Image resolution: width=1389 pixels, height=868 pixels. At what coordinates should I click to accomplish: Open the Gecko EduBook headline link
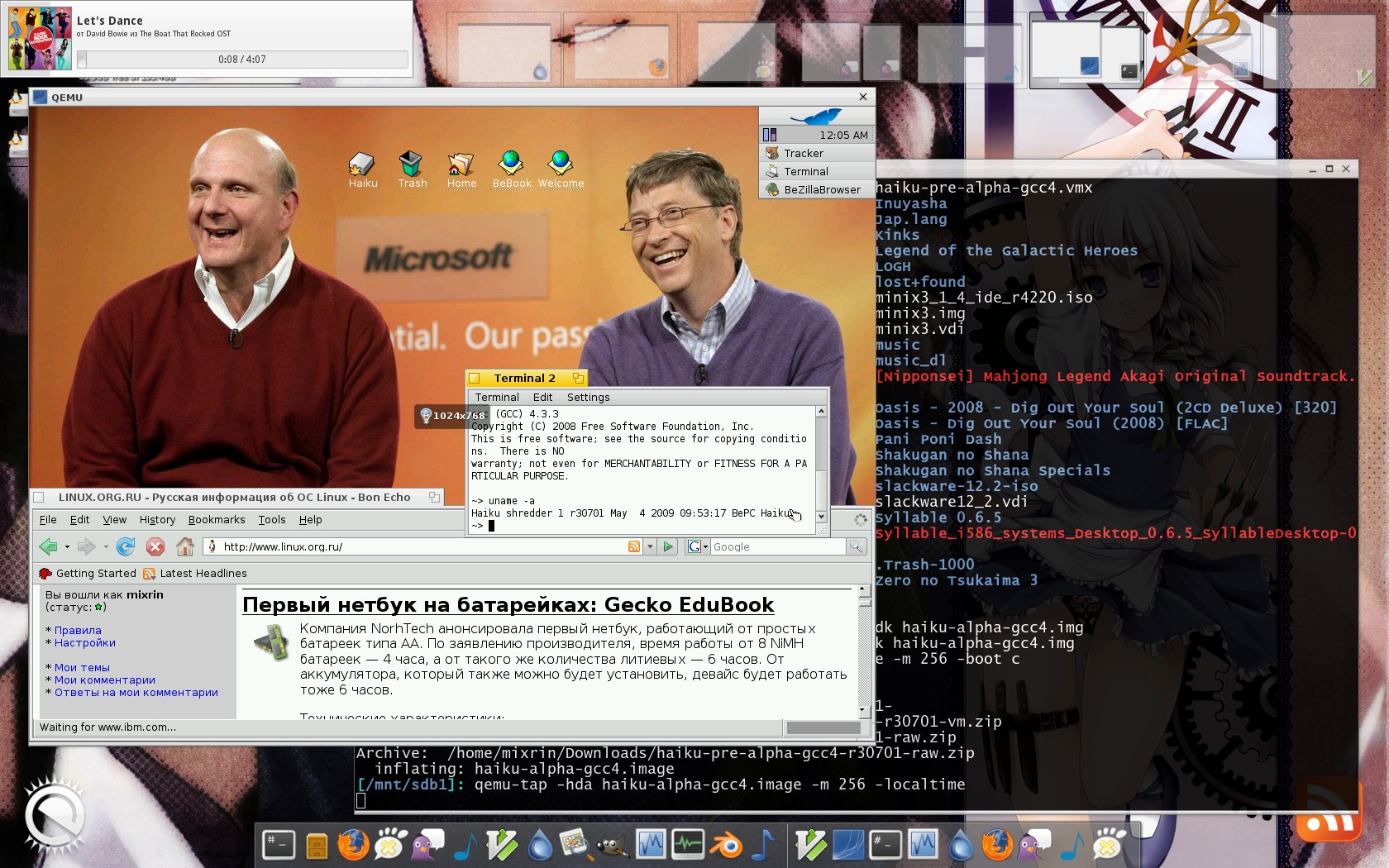pos(508,605)
